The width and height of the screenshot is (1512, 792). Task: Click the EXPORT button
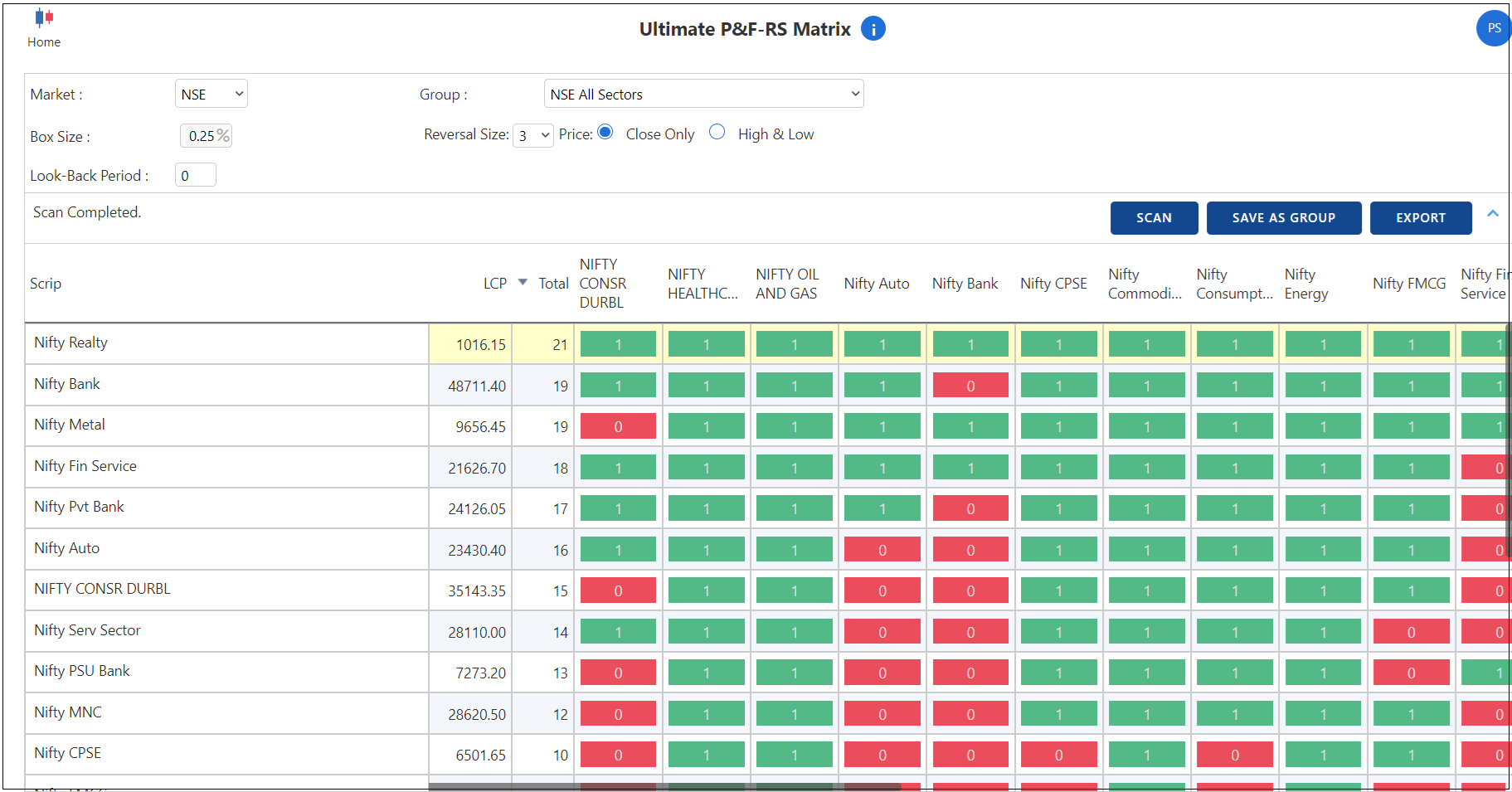coord(1421,218)
